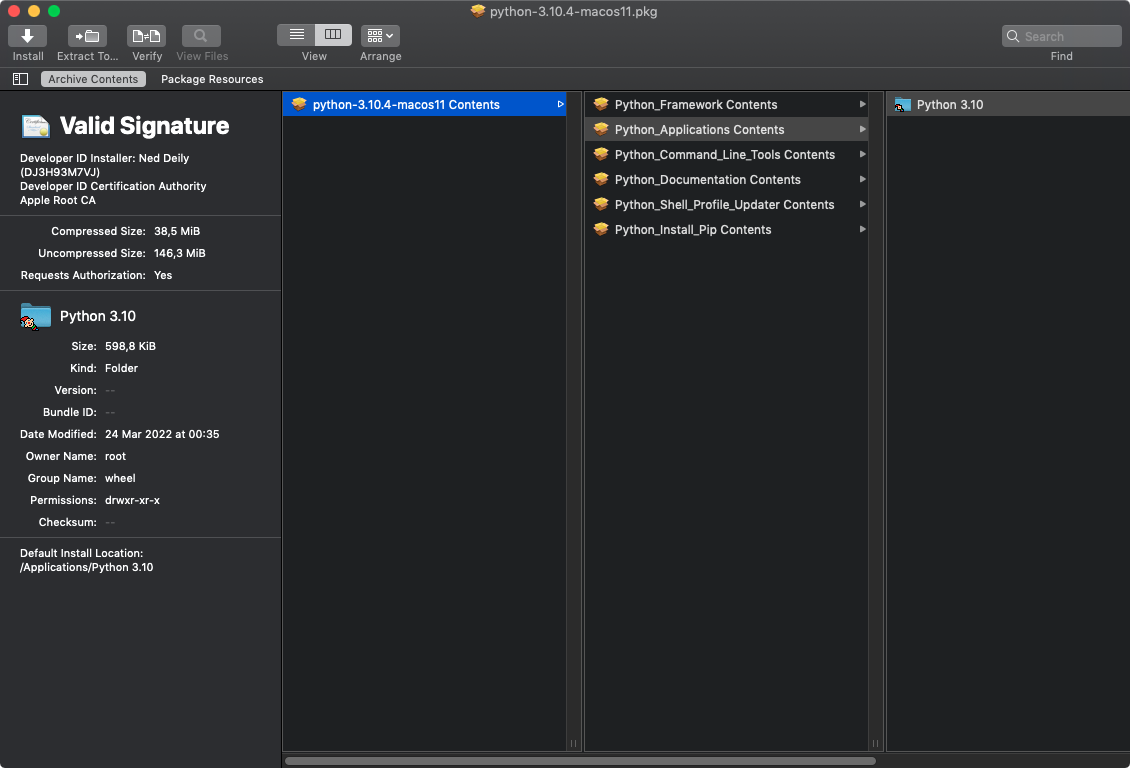Select the Archive Contents tab

pos(93,79)
